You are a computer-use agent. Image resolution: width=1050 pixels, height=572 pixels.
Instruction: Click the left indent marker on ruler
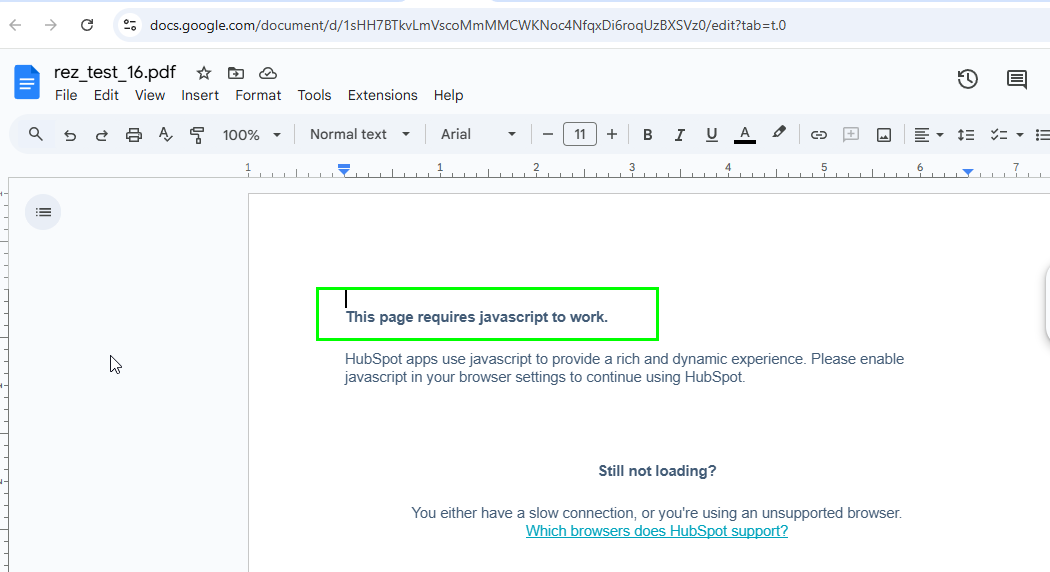344,173
